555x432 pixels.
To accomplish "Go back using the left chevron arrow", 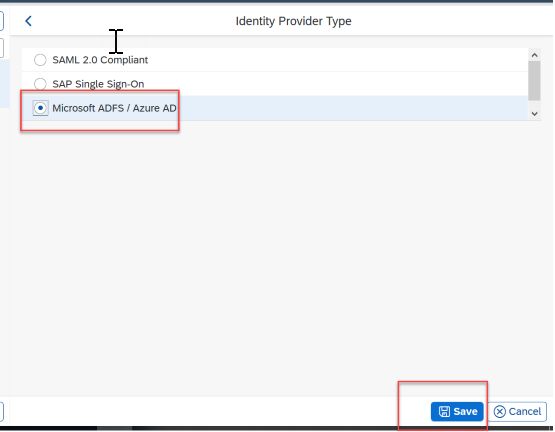I will 29,21.
